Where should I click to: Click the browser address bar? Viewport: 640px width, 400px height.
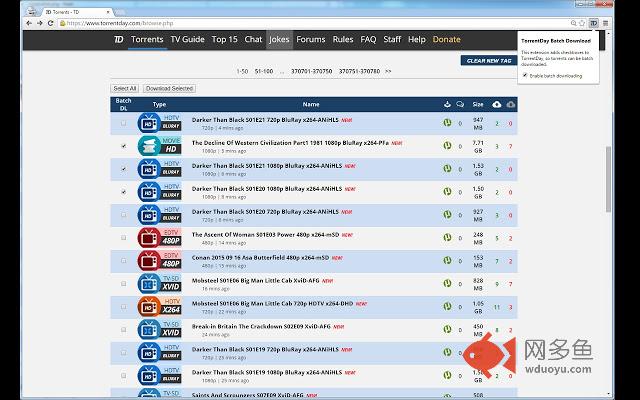314,23
